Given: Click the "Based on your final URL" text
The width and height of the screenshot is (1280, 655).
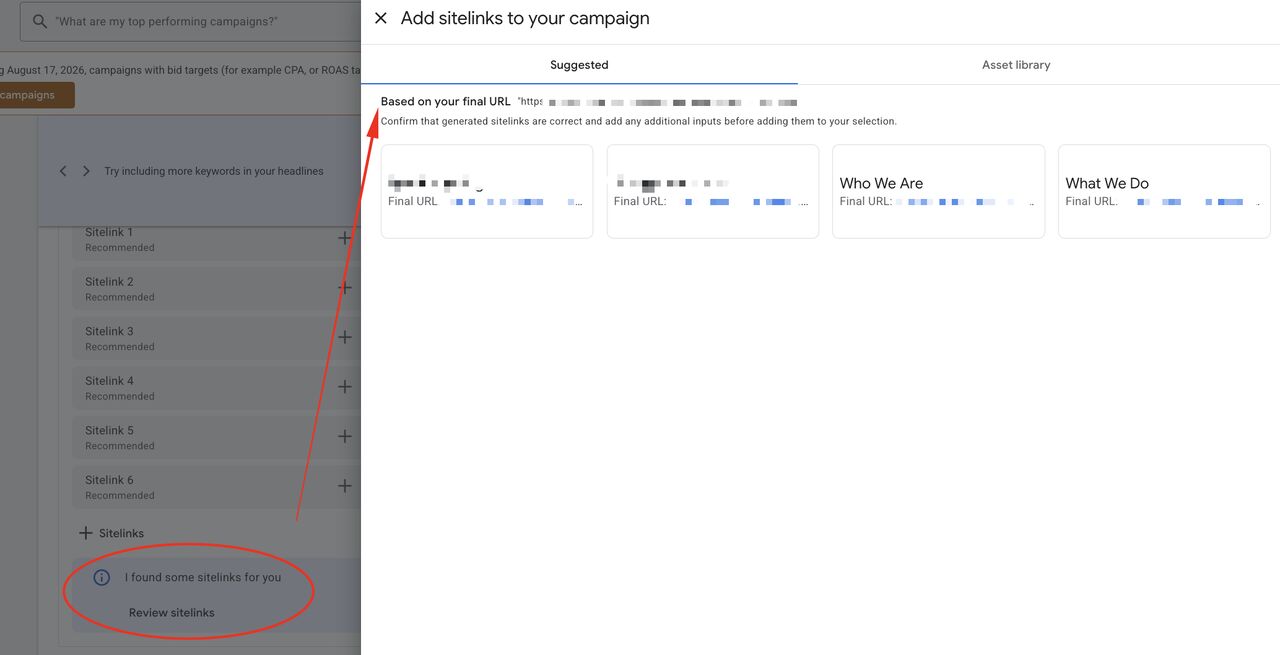Looking at the screenshot, I should (446, 102).
